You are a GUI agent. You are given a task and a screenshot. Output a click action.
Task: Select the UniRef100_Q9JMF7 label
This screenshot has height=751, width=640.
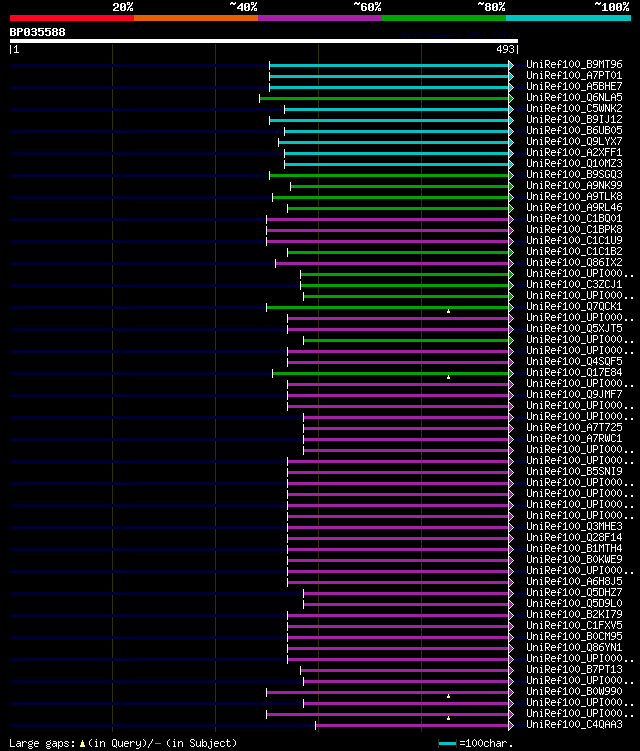pyautogui.click(x=574, y=395)
